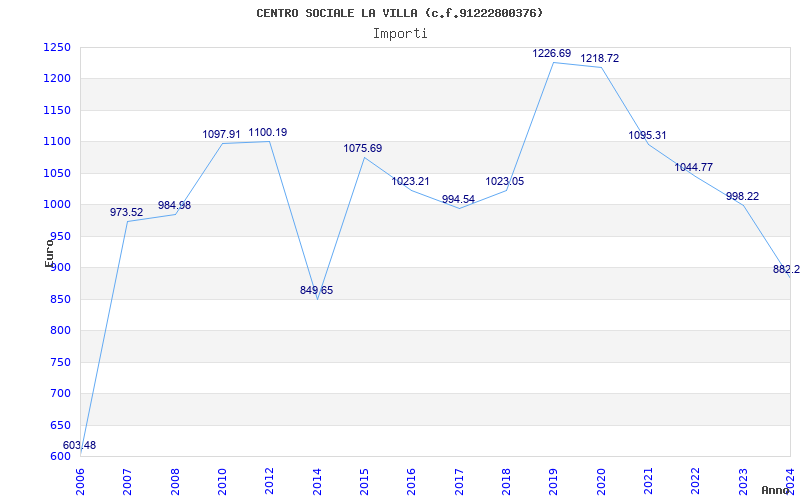Select the 1023.21 data label
Image resolution: width=800 pixels, height=500 pixels.
(x=410, y=181)
